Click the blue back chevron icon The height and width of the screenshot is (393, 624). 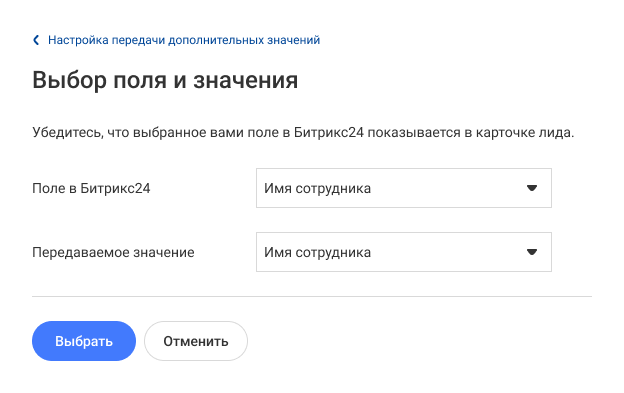click(36, 40)
